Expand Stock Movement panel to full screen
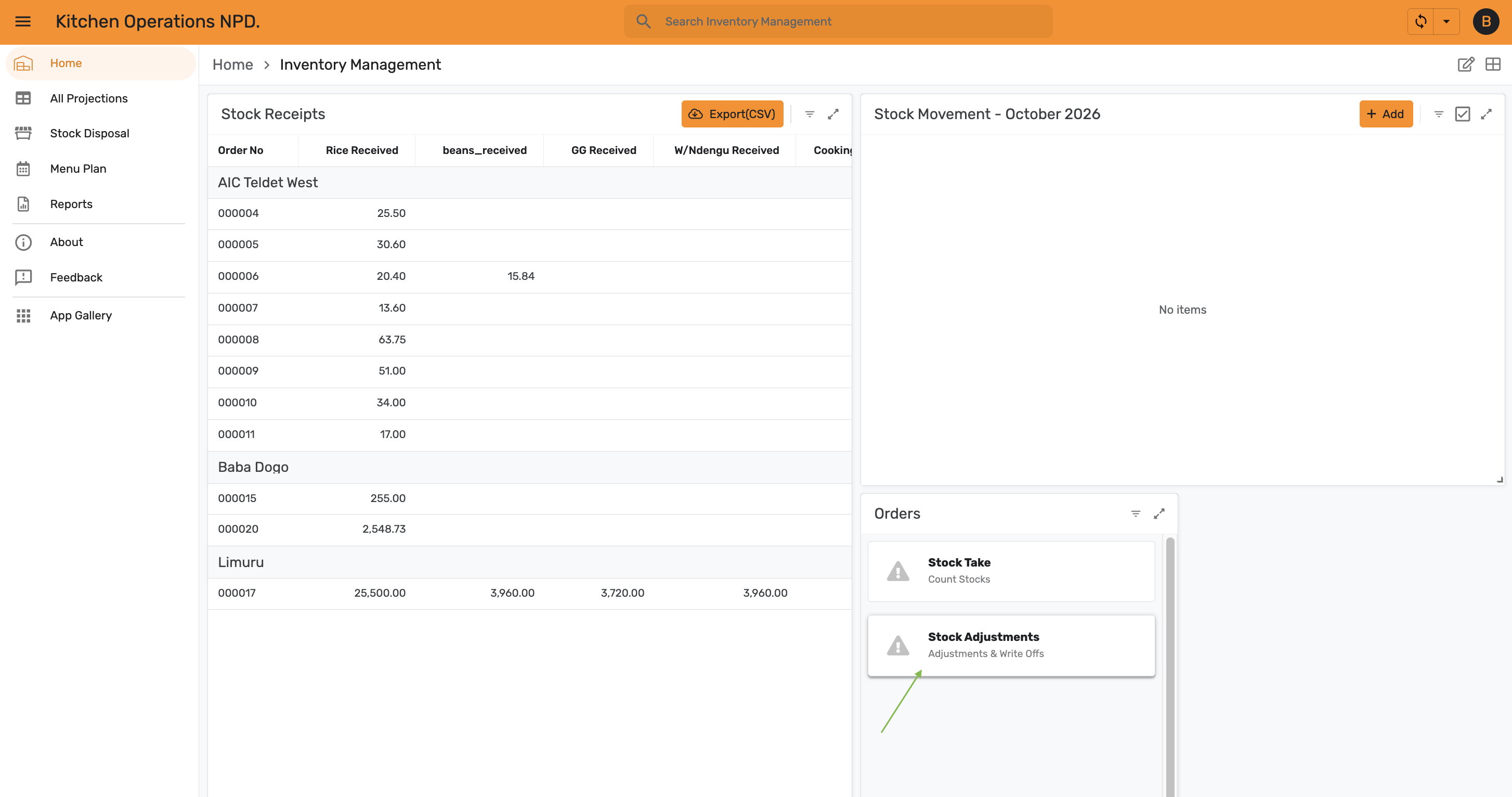Screen dimensions: 1512x797 [1486, 114]
